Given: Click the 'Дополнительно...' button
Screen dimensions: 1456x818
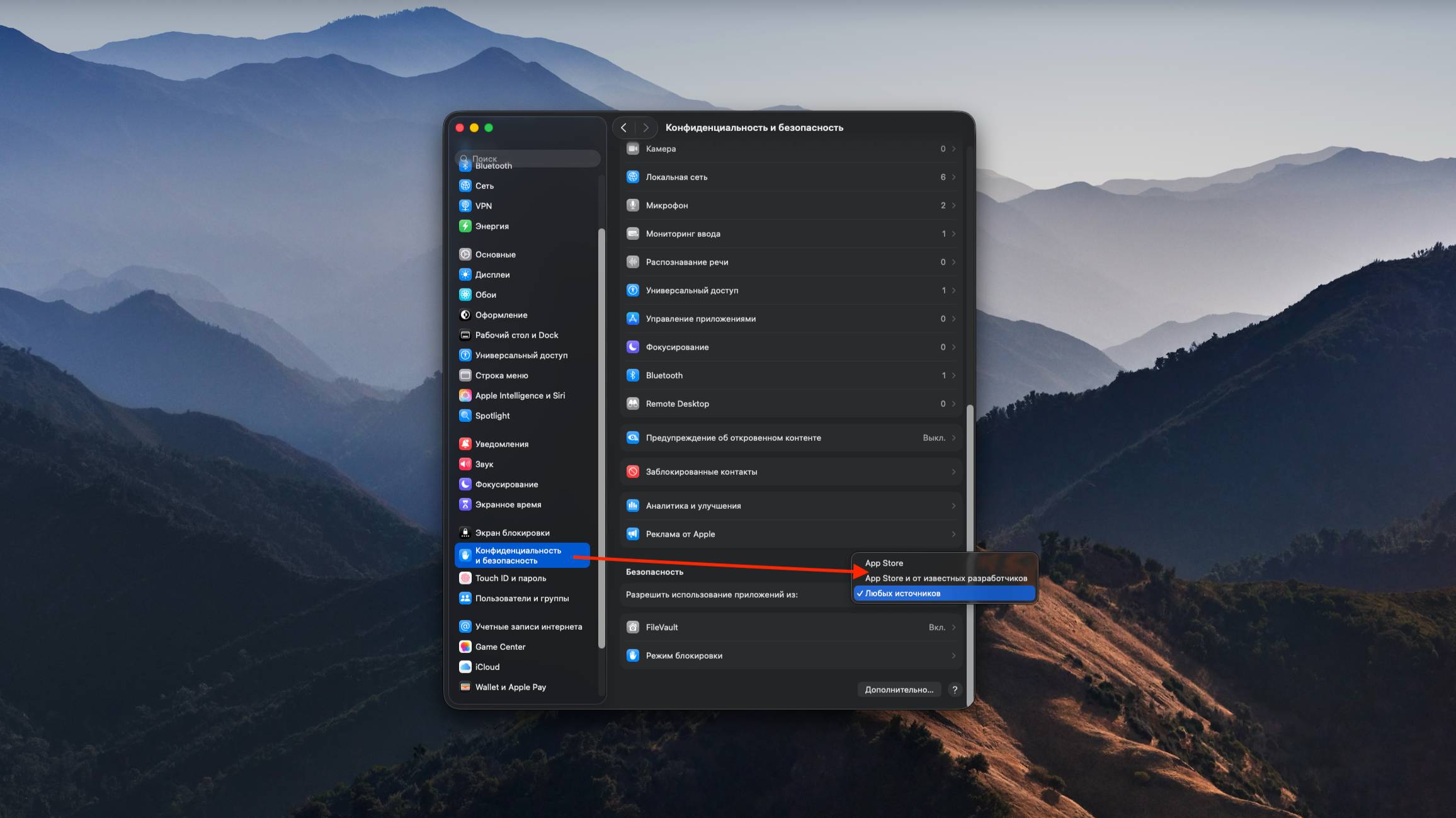Looking at the screenshot, I should pyautogui.click(x=899, y=690).
